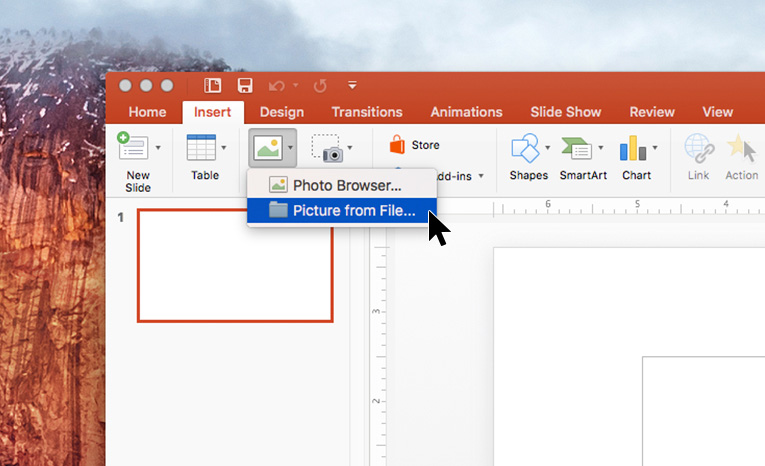Open the Chart dropdown arrow
765x466 pixels.
(655, 147)
